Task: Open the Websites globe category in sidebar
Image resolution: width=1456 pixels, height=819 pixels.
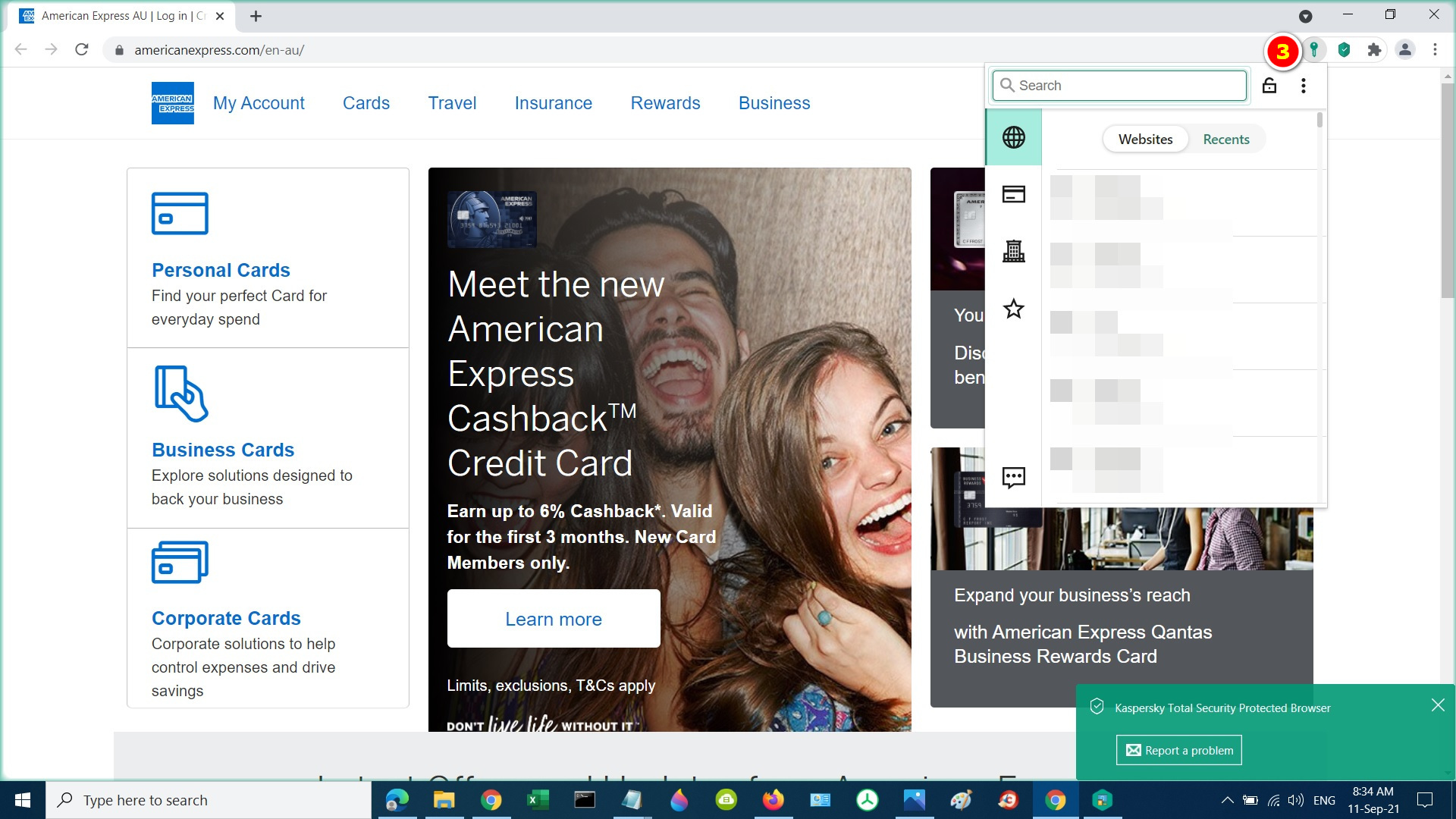Action: (1013, 137)
